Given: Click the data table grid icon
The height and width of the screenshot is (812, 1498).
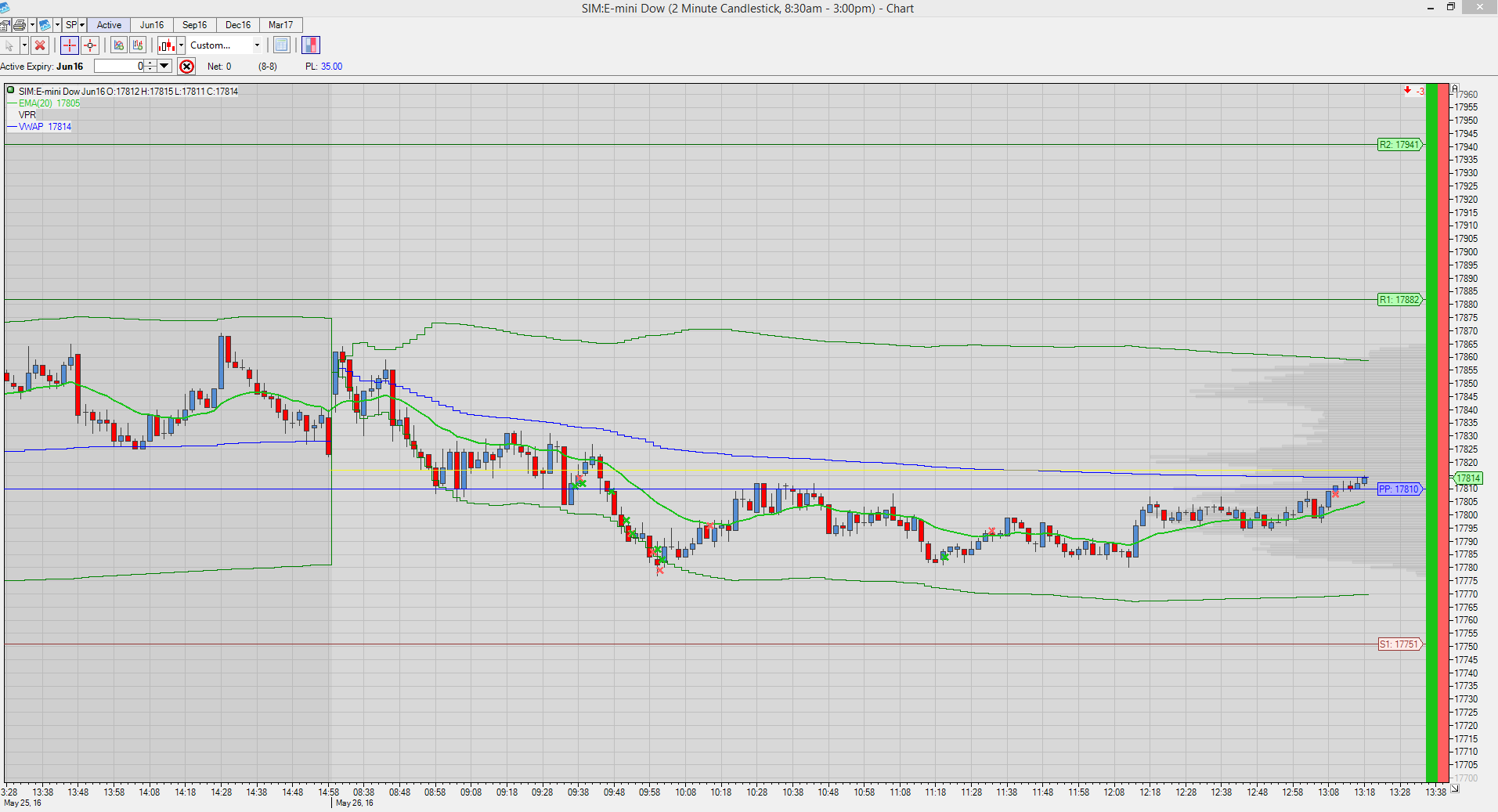Looking at the screenshot, I should point(282,45).
